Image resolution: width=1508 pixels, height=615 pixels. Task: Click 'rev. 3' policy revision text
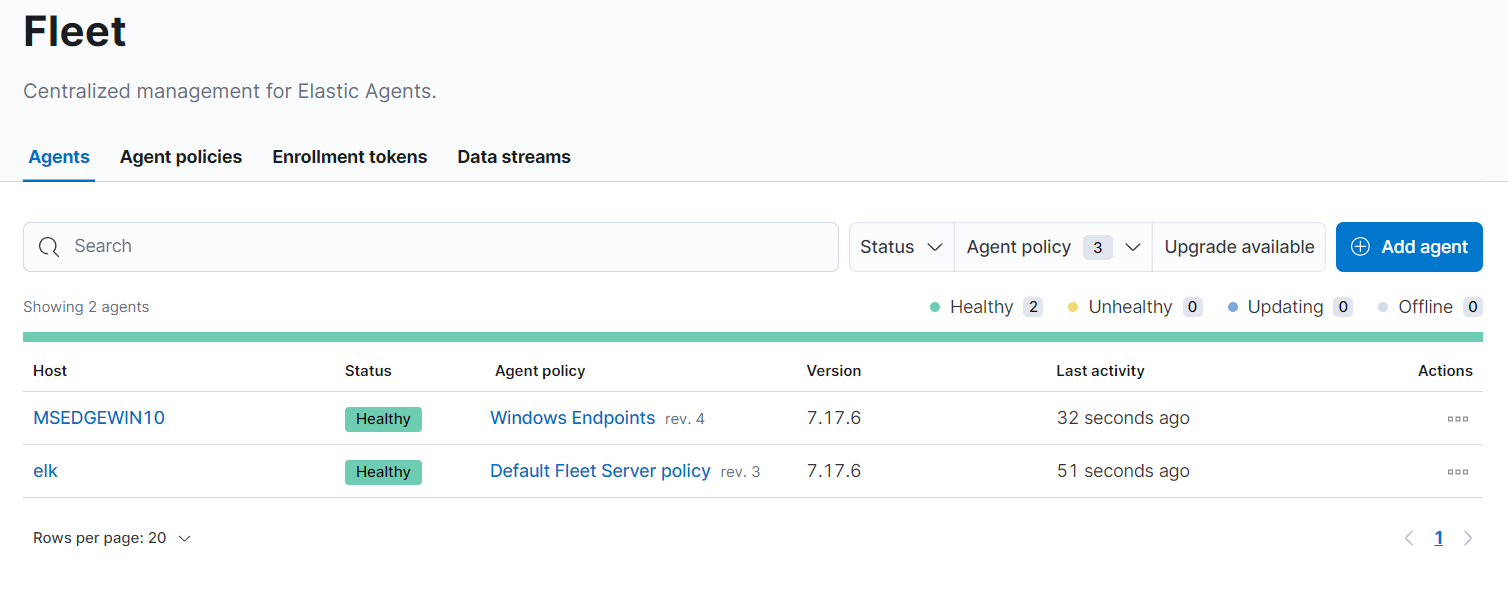tap(740, 472)
